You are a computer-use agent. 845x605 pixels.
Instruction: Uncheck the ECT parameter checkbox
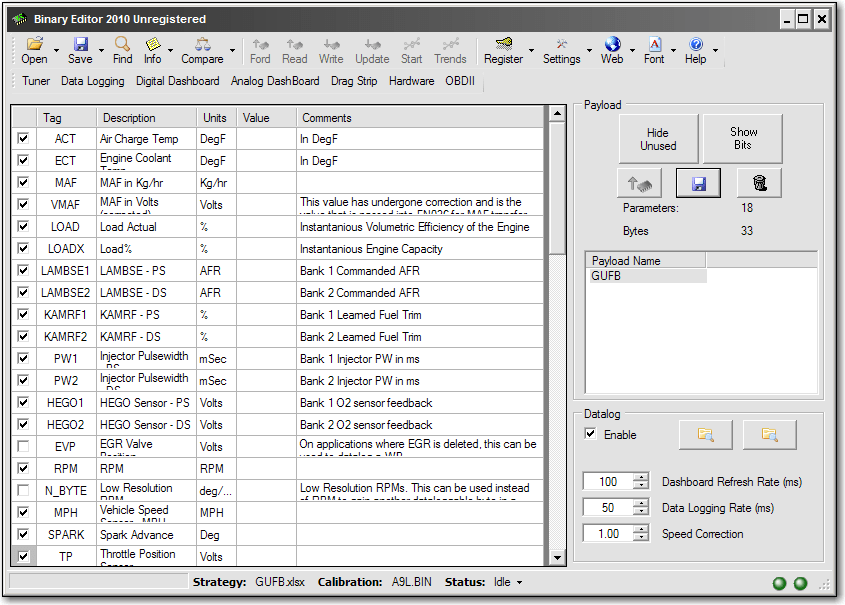tap(23, 161)
